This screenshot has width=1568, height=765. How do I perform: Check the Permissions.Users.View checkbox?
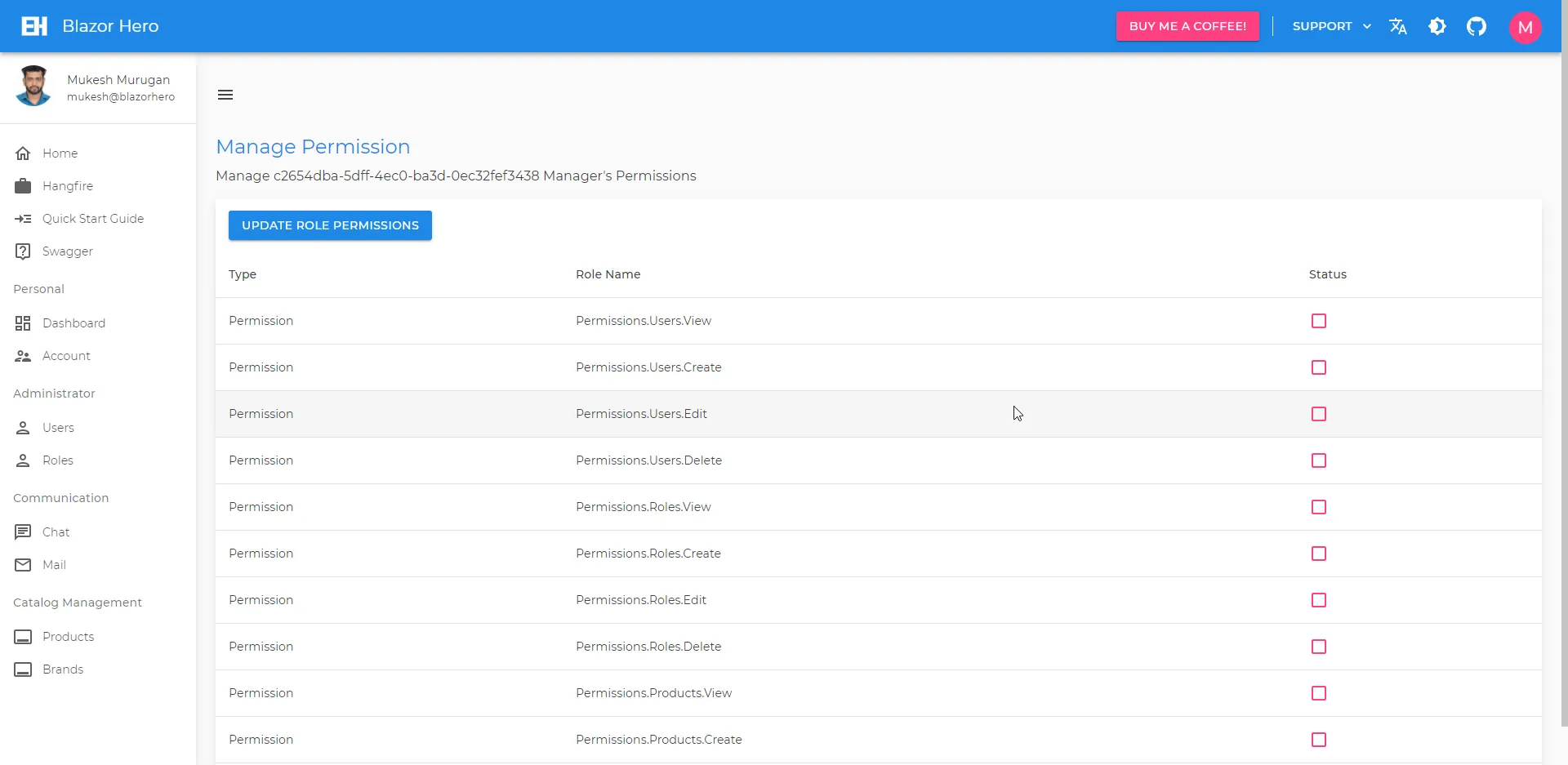[x=1319, y=321]
